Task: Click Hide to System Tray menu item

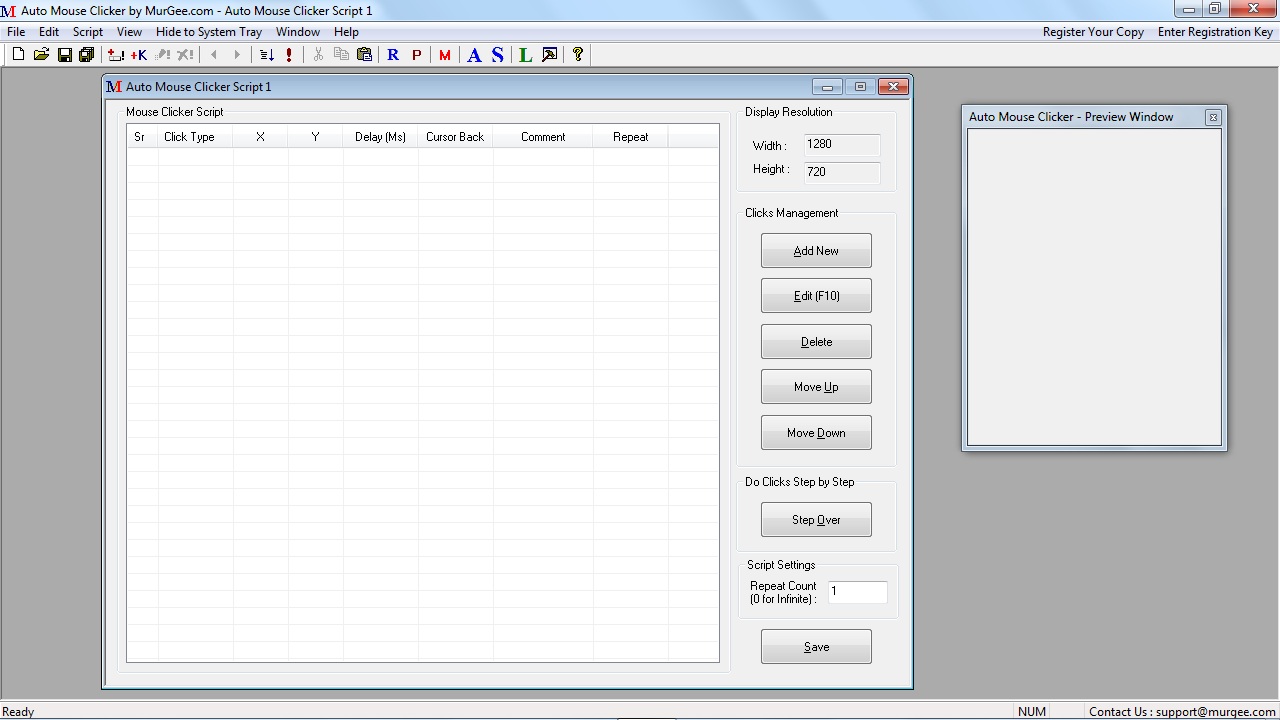Action: coord(209,31)
